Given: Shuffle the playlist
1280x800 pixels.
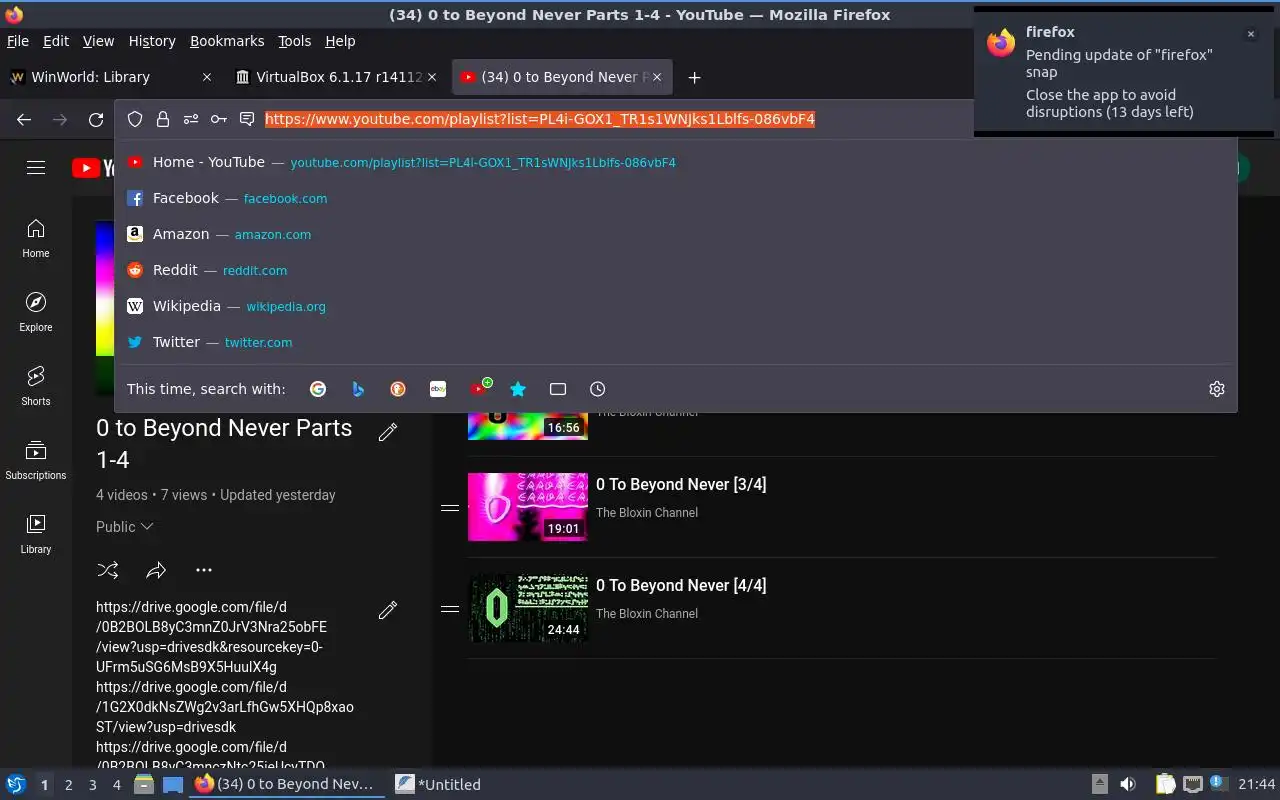Looking at the screenshot, I should 108,570.
